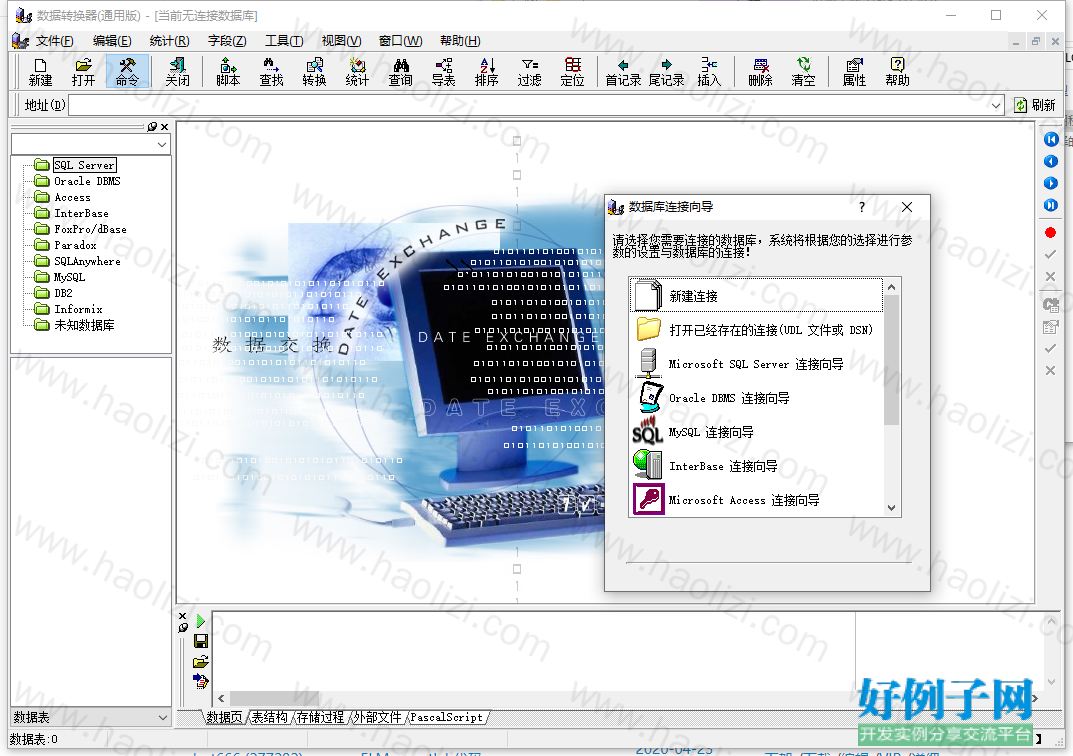Select 未知数据库 tree node
Image resolution: width=1073 pixels, height=756 pixels.
pyautogui.click(x=83, y=325)
